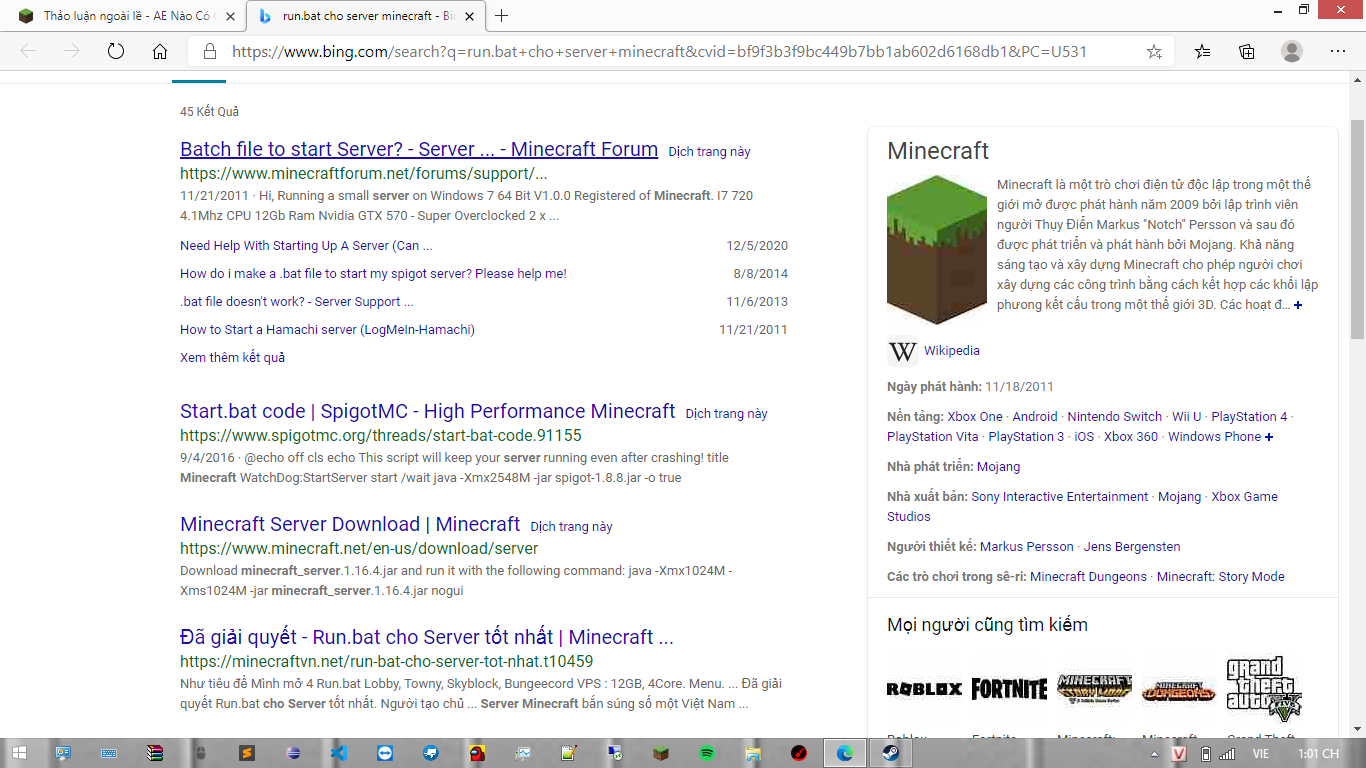
Task: Open Need Help With Starting Up A Server
Action: pyautogui.click(x=306, y=246)
